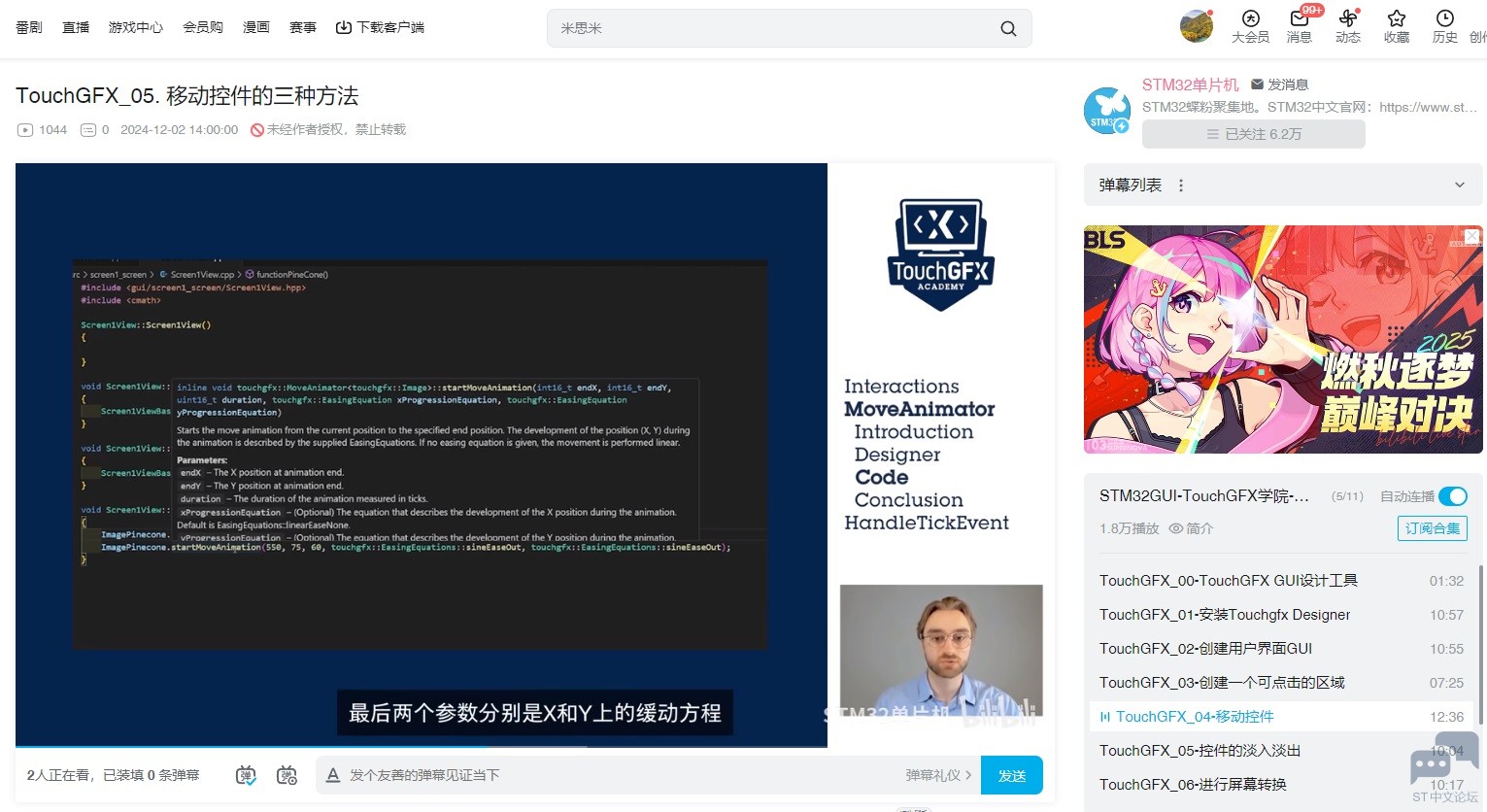Click the search magnifier icon
1487x812 pixels.
click(1008, 29)
